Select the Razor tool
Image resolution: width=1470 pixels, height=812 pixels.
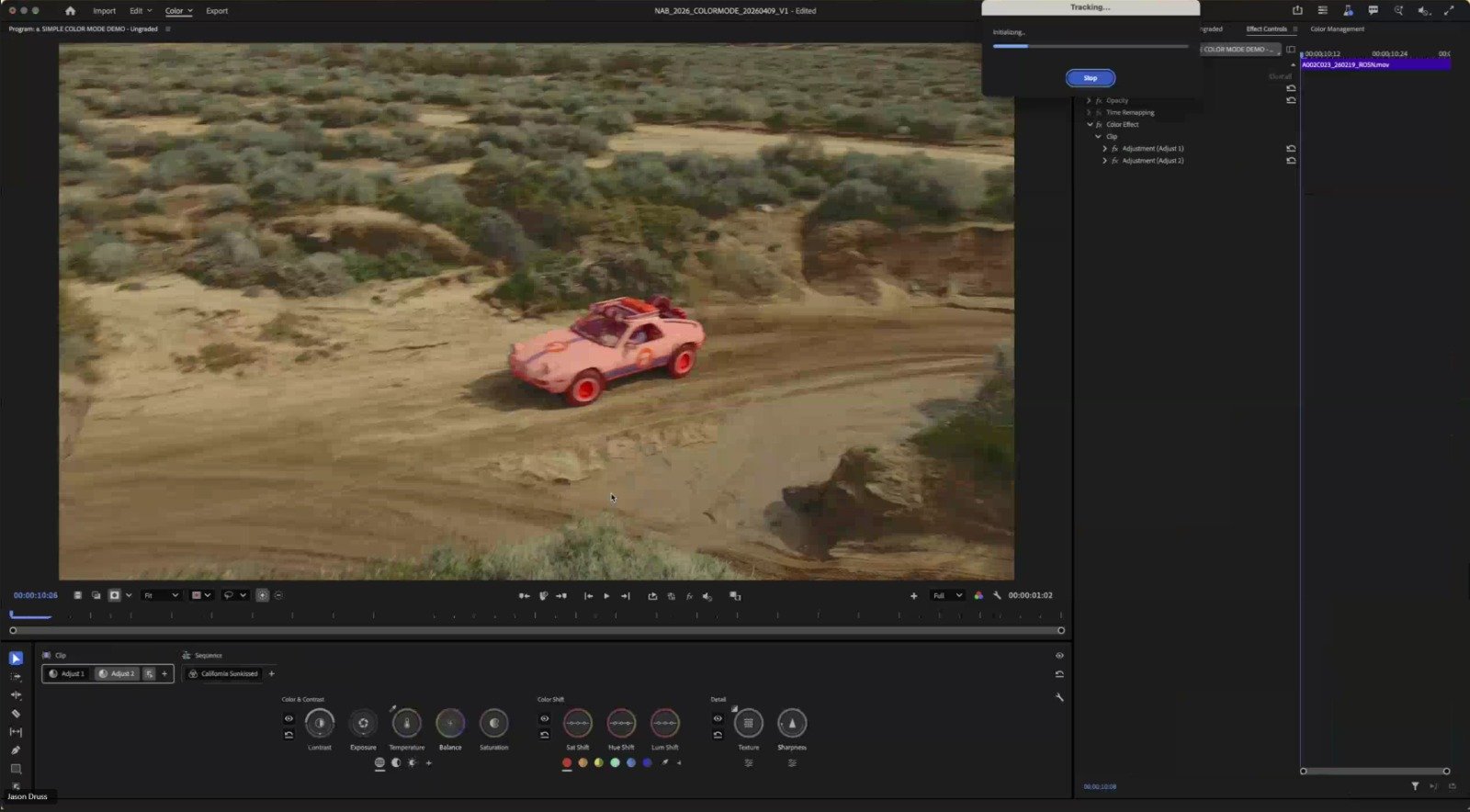16,714
